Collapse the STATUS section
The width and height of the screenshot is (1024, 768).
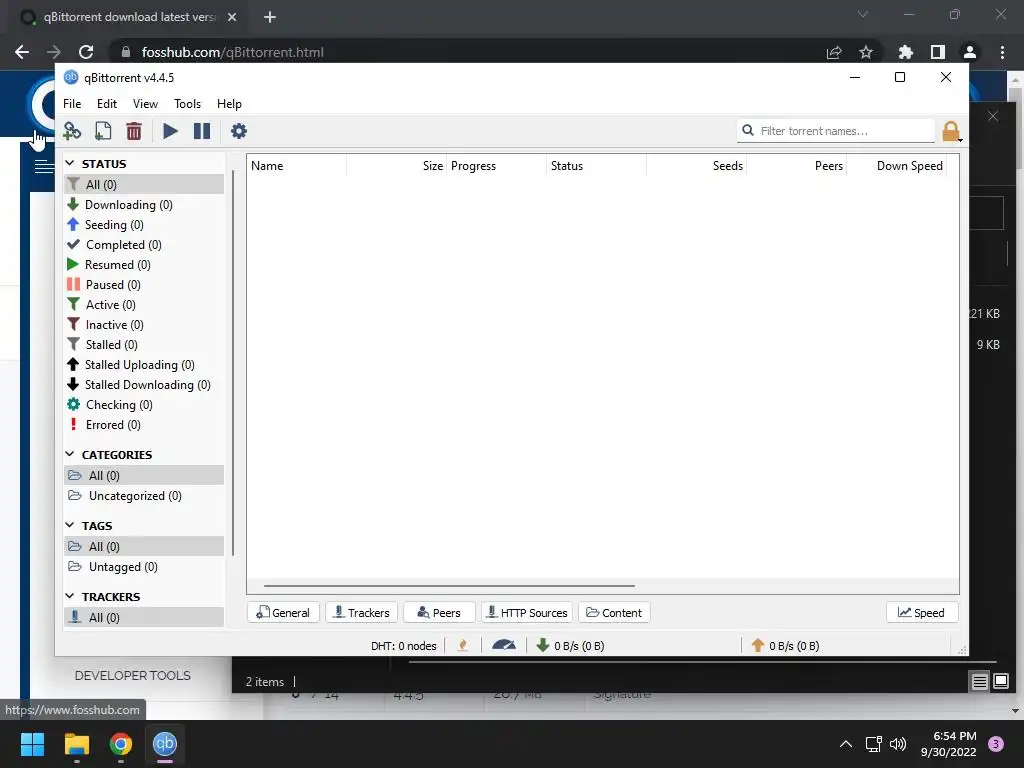70,163
